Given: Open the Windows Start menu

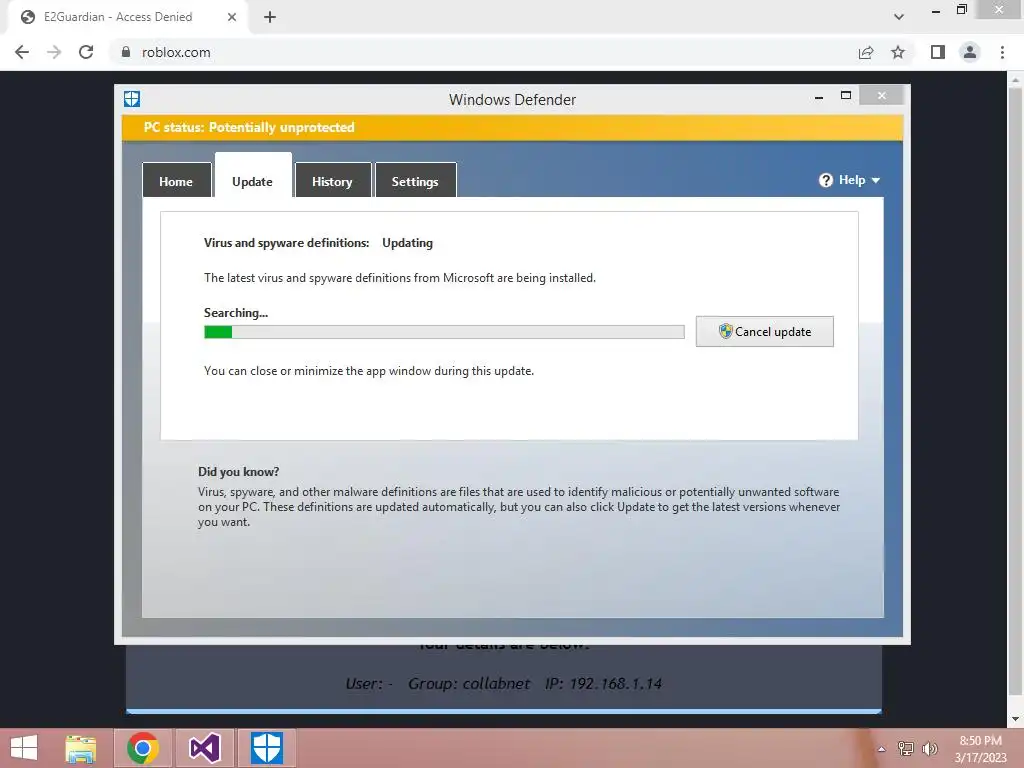Looking at the screenshot, I should click(24, 748).
